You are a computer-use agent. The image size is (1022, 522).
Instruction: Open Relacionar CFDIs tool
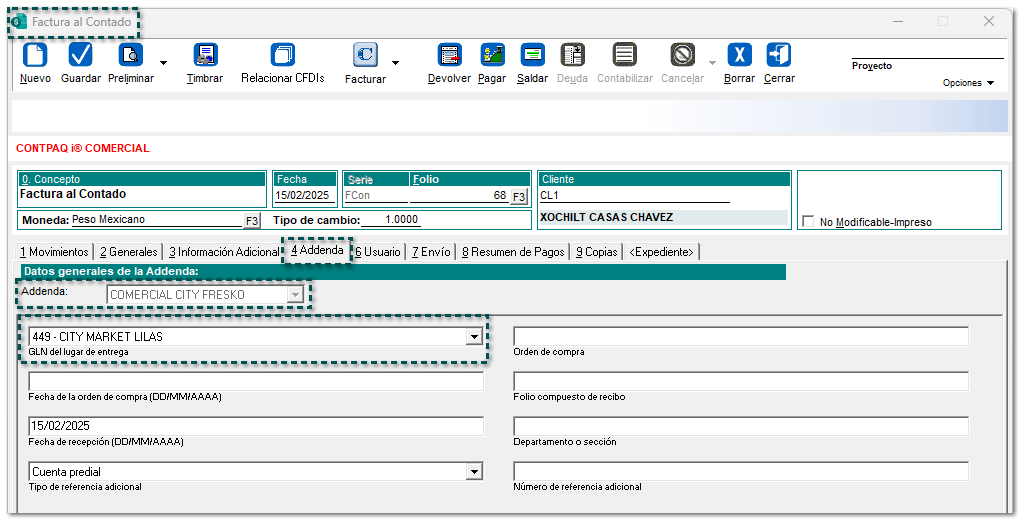[x=283, y=55]
